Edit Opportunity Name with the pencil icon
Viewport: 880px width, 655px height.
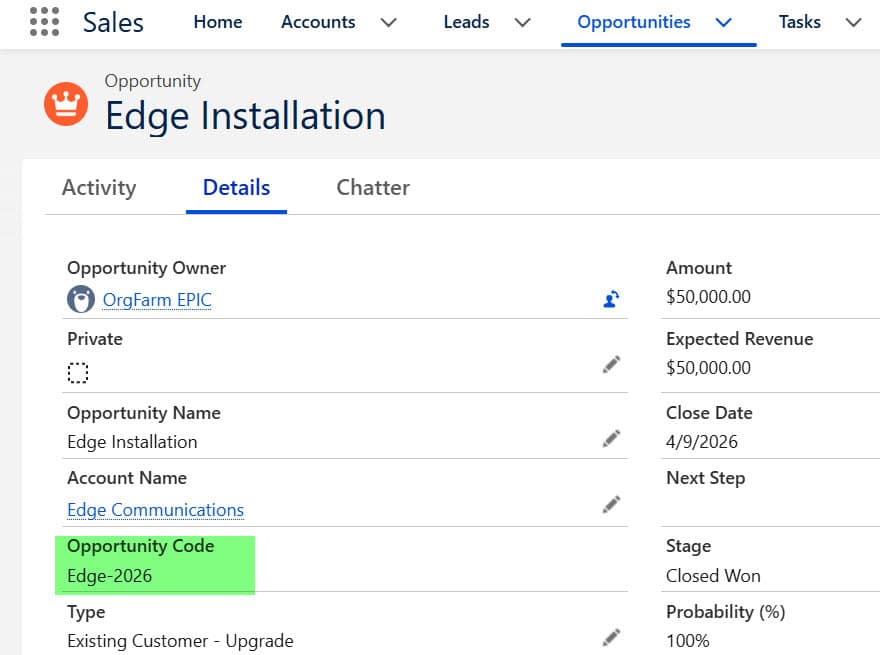(x=611, y=439)
